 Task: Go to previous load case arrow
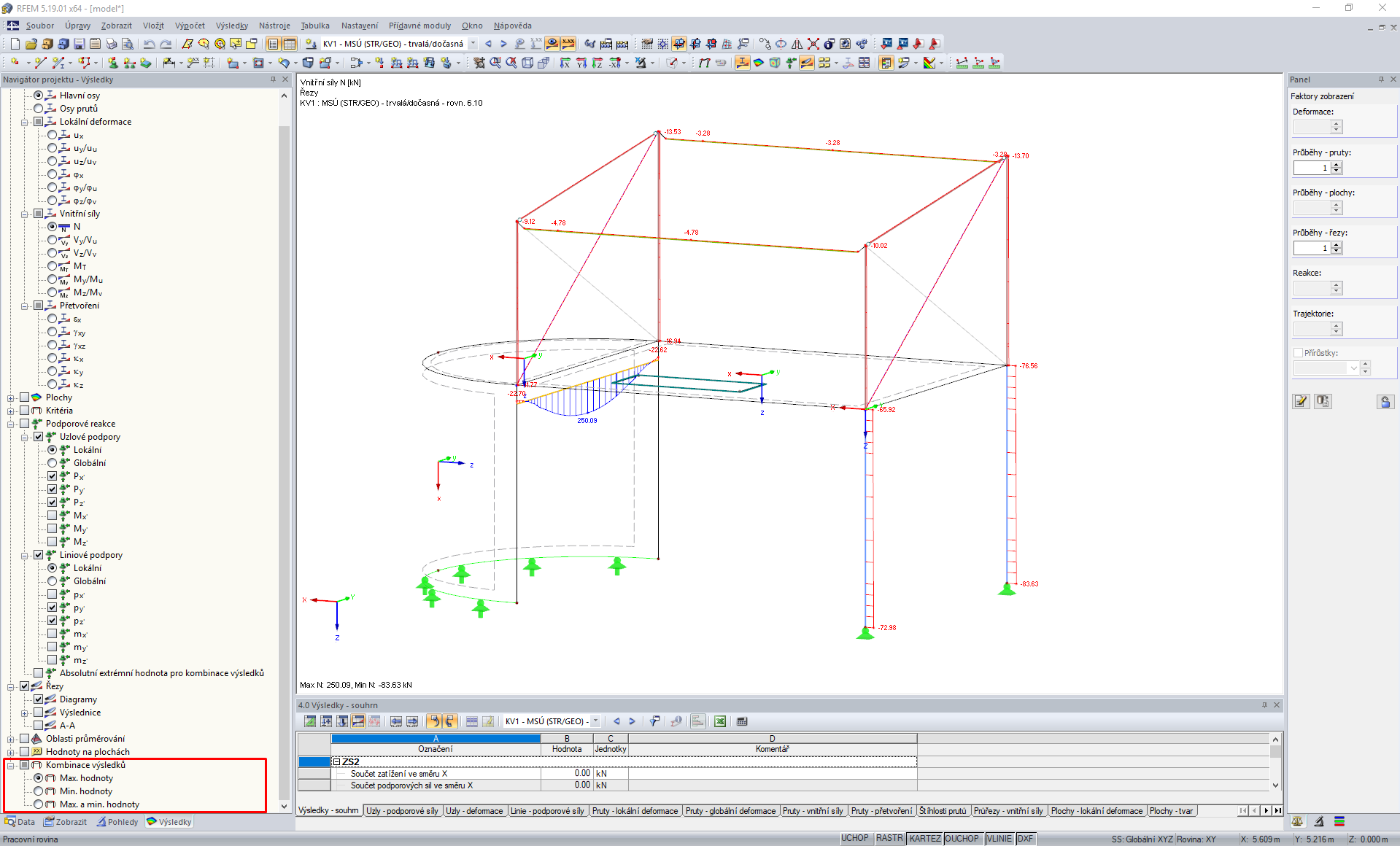(488, 44)
